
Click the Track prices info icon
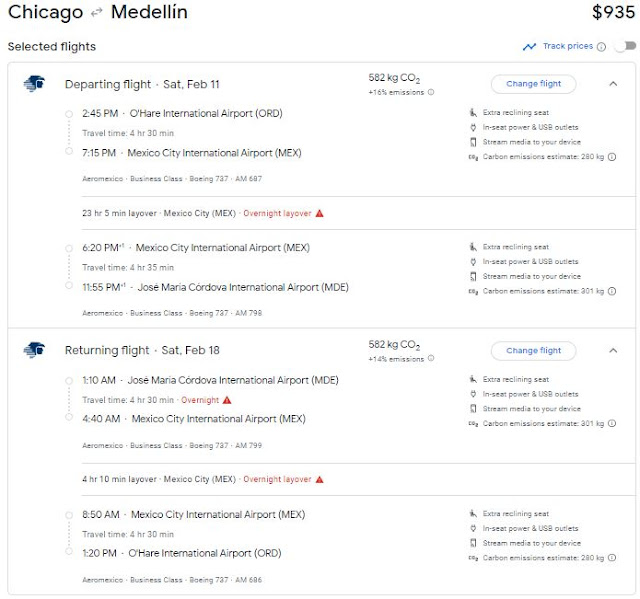[x=601, y=47]
